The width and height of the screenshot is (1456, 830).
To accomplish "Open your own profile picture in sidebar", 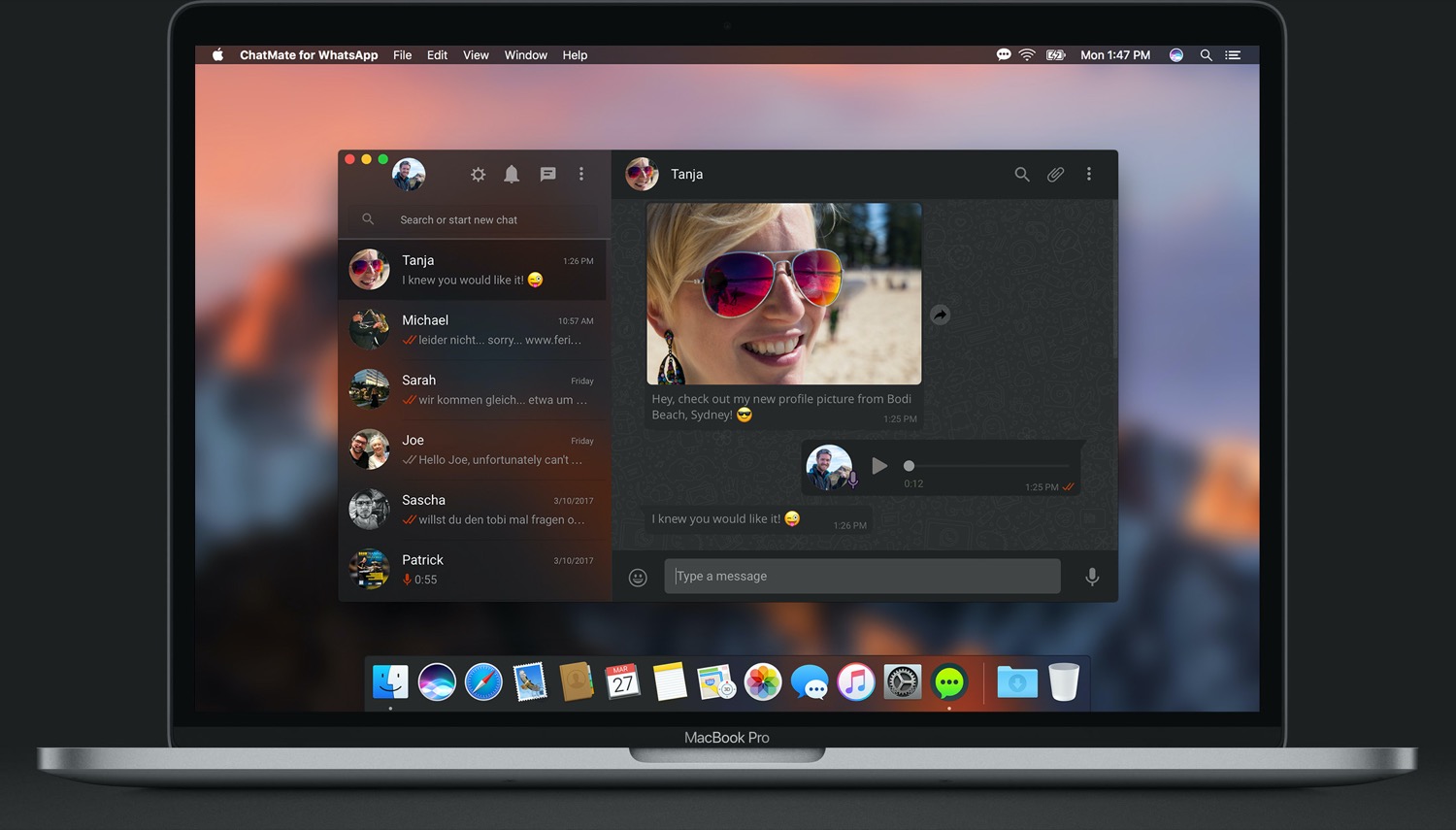I will (409, 175).
